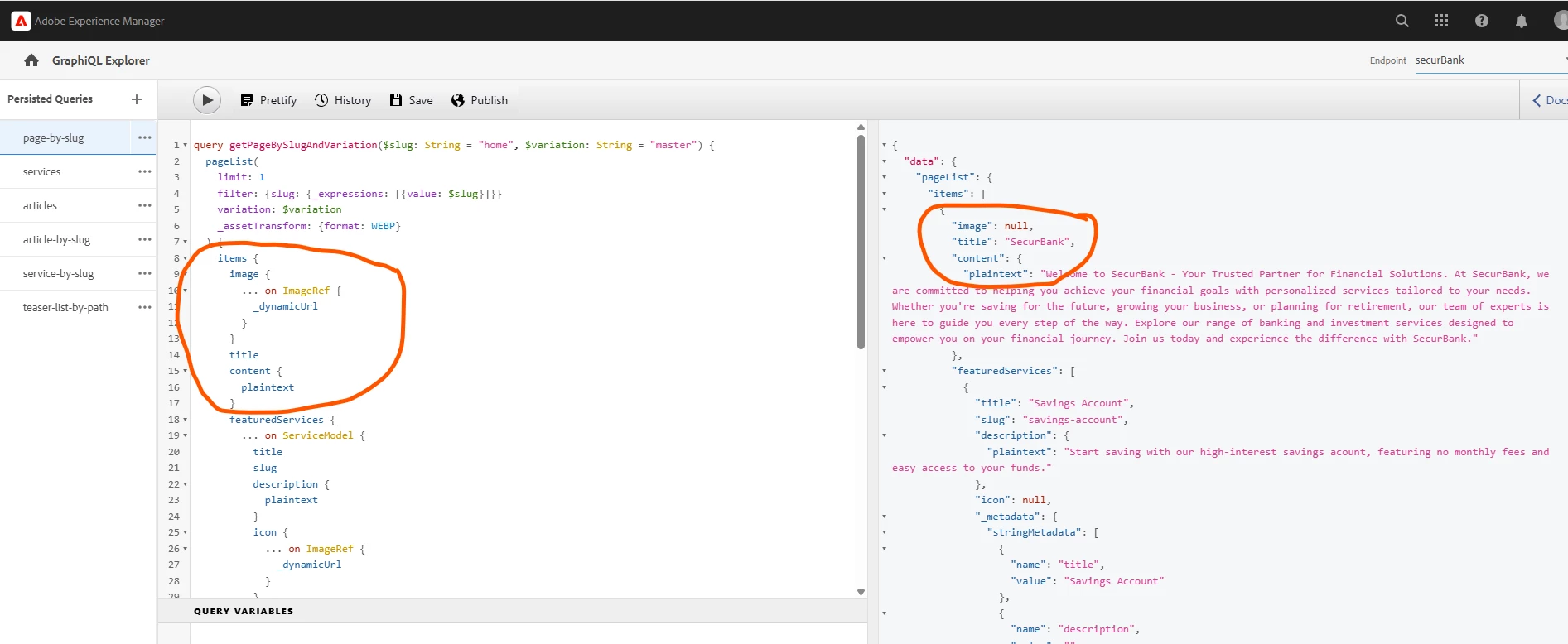Open the search magnifier in top bar

click(1402, 21)
